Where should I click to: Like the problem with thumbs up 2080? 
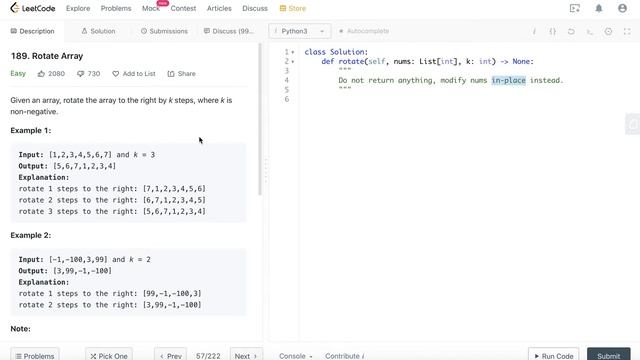click(x=51, y=73)
